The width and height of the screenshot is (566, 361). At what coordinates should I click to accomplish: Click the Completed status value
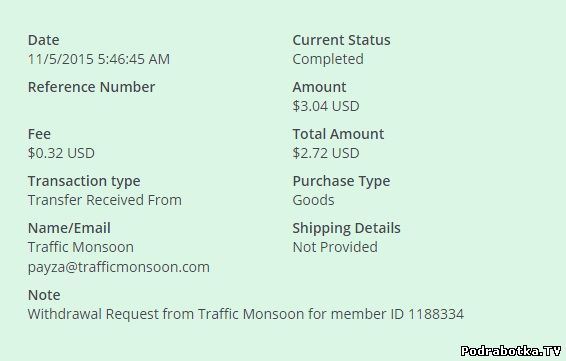click(x=328, y=60)
